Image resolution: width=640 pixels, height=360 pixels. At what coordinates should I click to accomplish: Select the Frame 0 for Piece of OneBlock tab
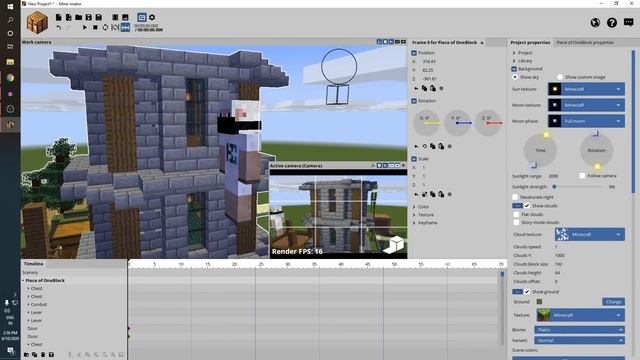(x=444, y=42)
